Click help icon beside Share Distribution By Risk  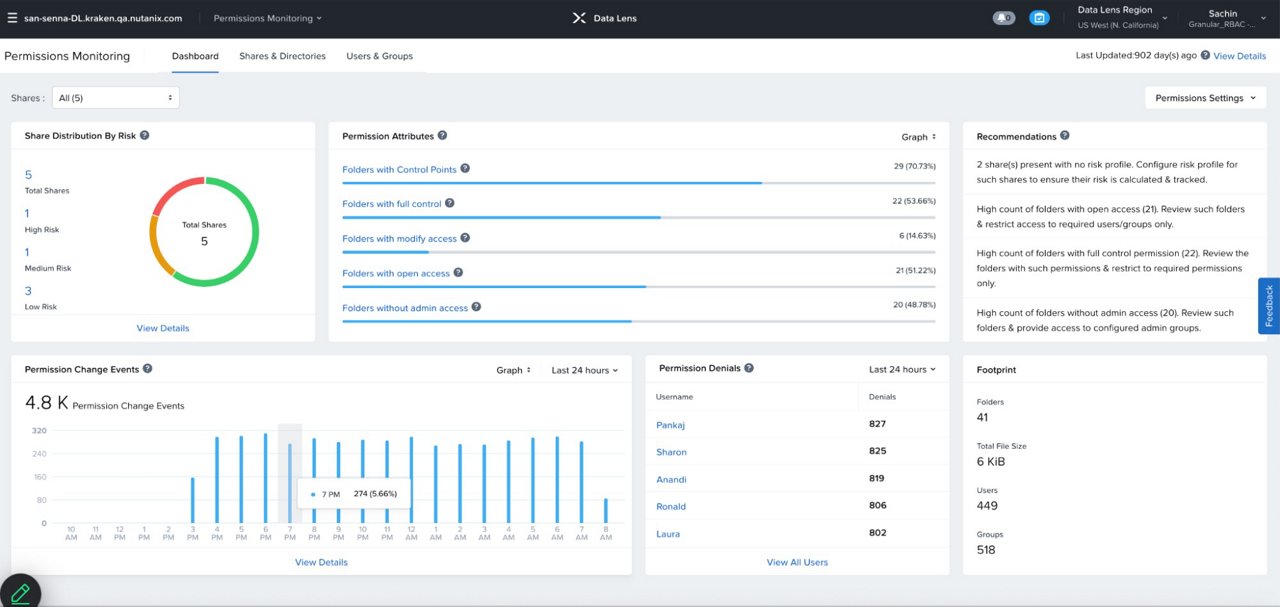pyautogui.click(x=145, y=135)
